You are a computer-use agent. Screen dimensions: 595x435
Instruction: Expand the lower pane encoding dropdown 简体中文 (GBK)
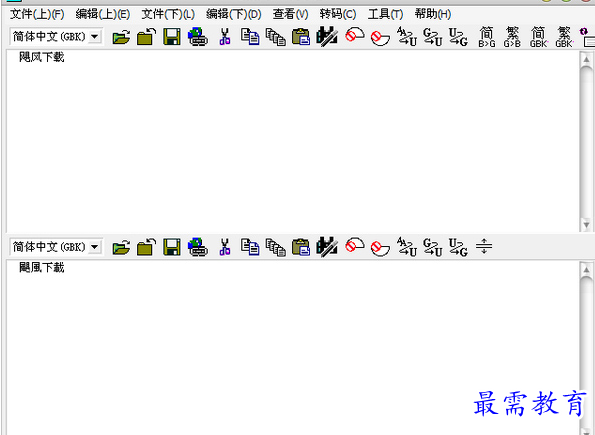(94, 247)
